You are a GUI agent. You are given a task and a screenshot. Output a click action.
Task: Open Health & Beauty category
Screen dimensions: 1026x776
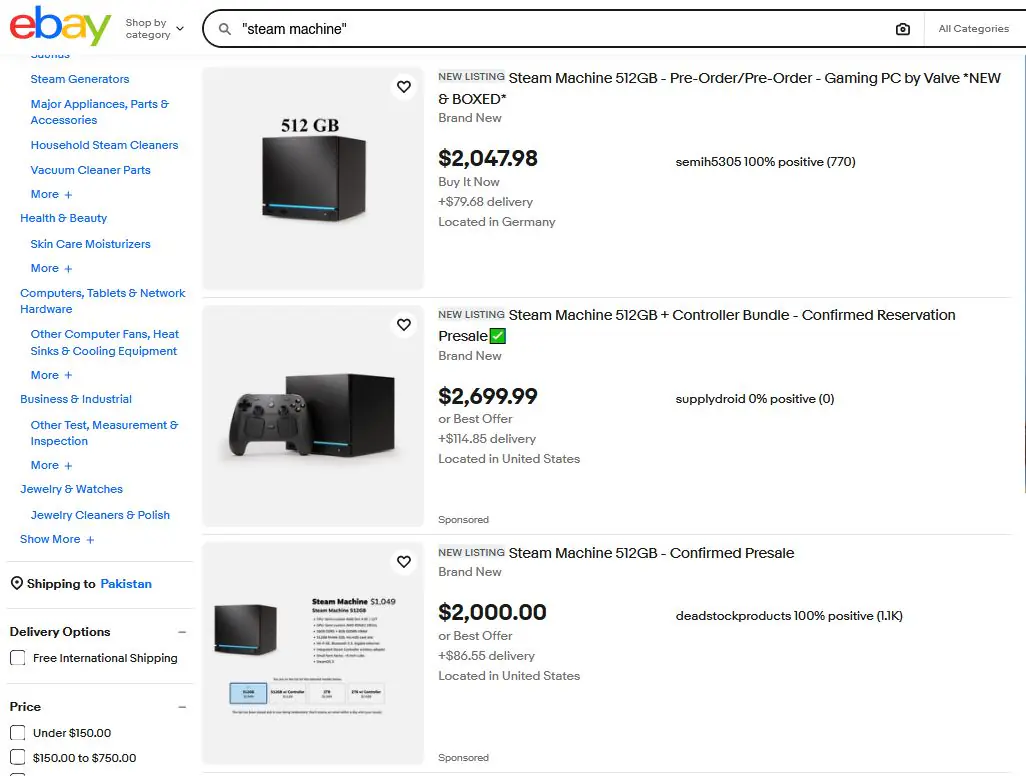point(63,218)
